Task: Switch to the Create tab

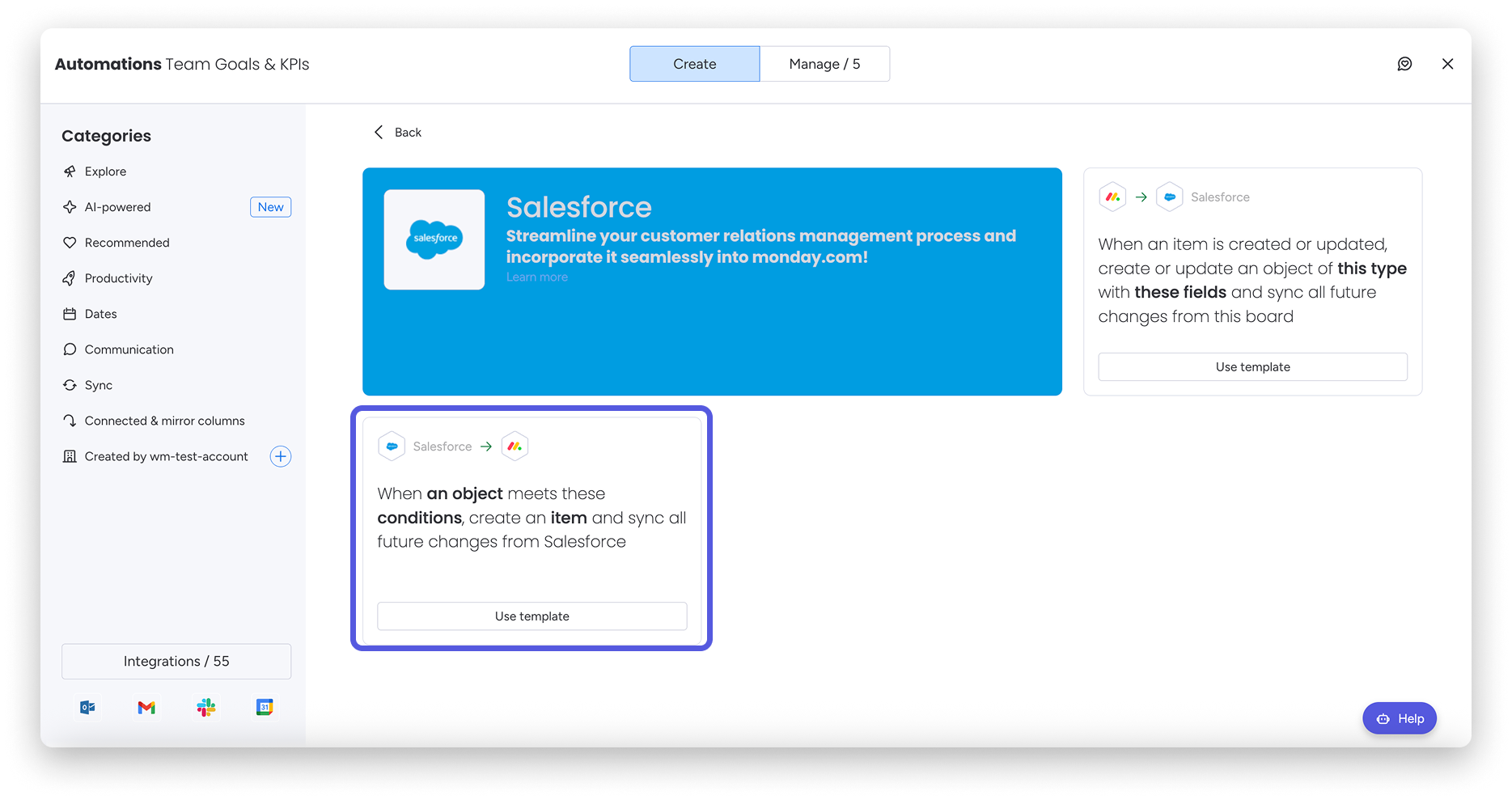Action: 695,64
